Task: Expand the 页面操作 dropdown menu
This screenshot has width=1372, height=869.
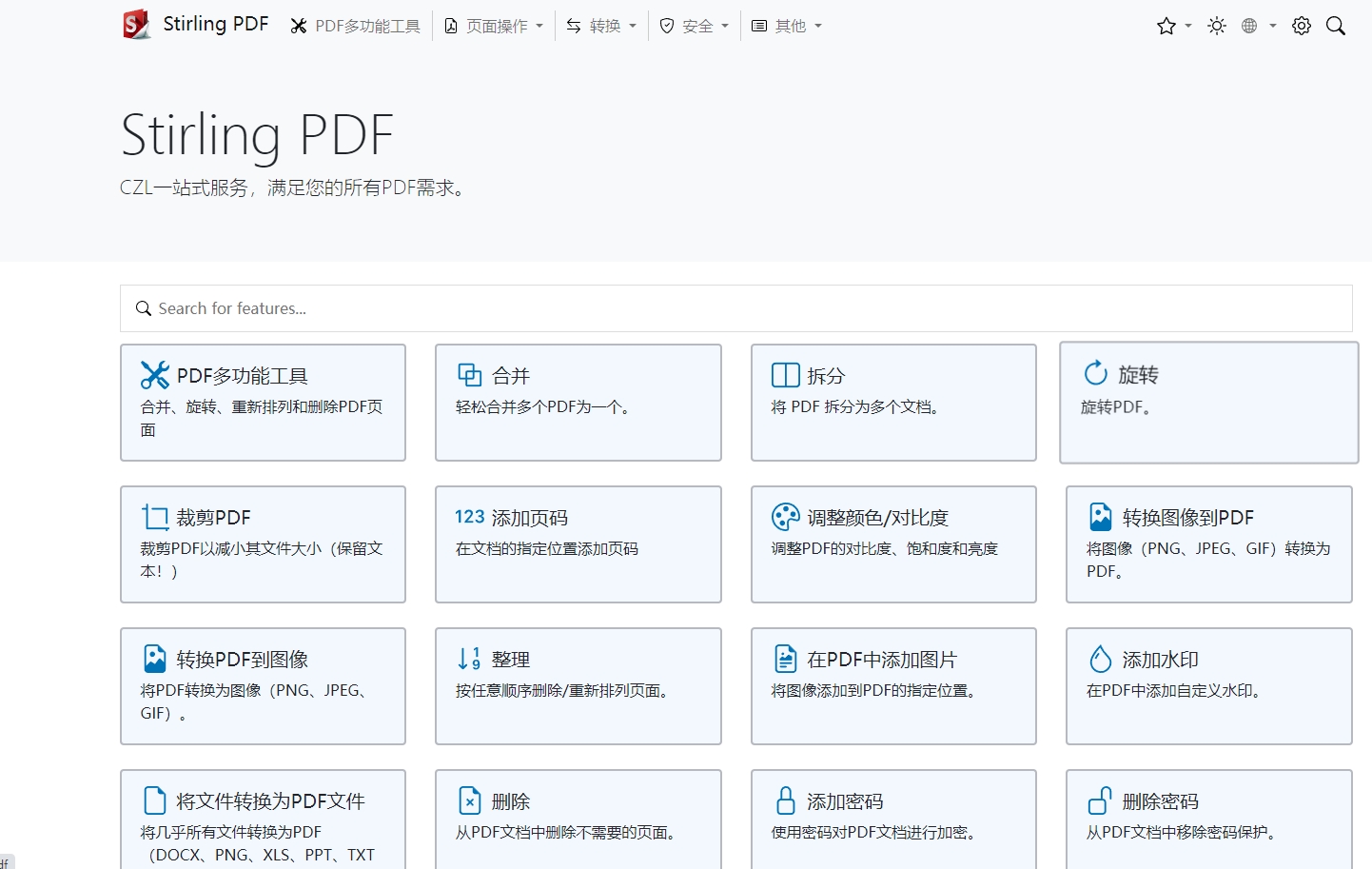Action: pos(494,26)
